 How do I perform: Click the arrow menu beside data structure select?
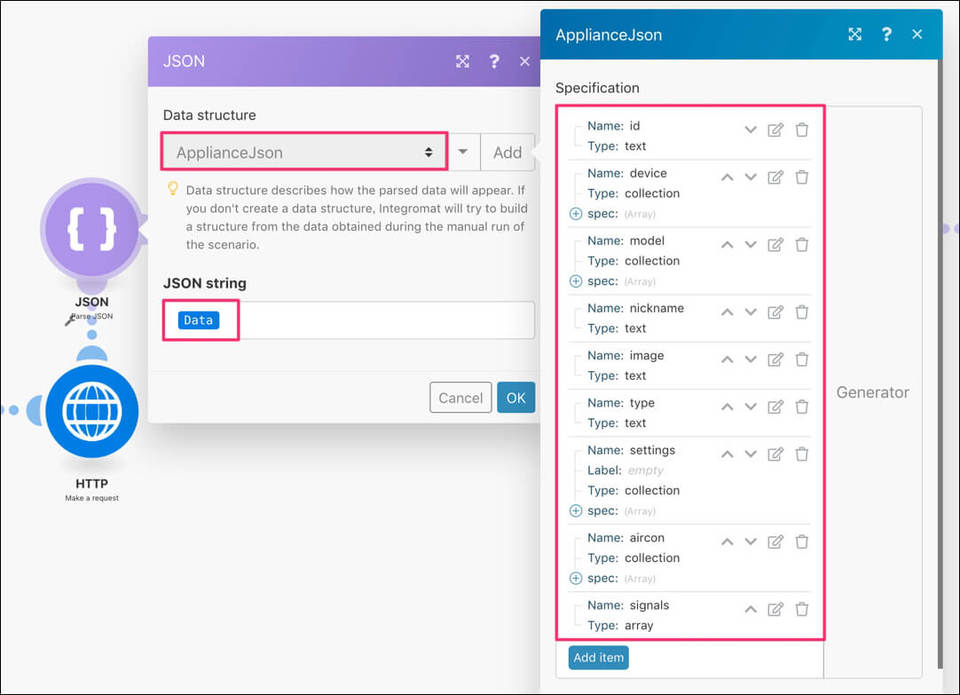click(463, 152)
